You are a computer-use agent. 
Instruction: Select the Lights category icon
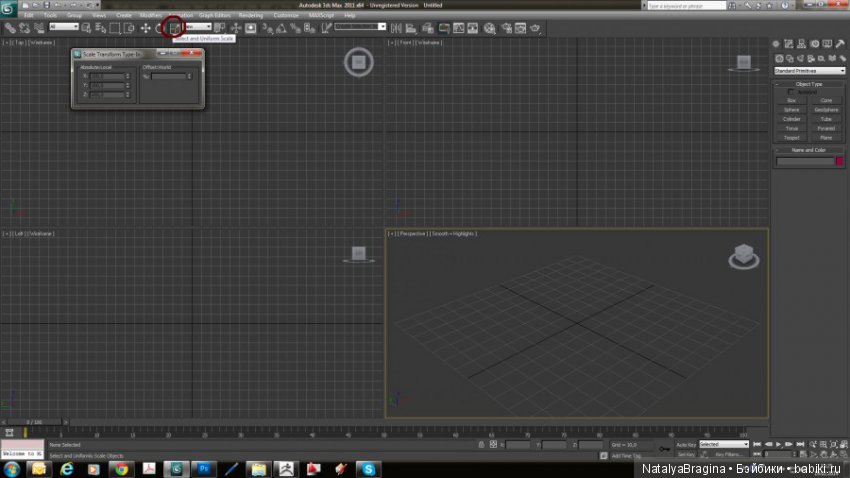801,58
